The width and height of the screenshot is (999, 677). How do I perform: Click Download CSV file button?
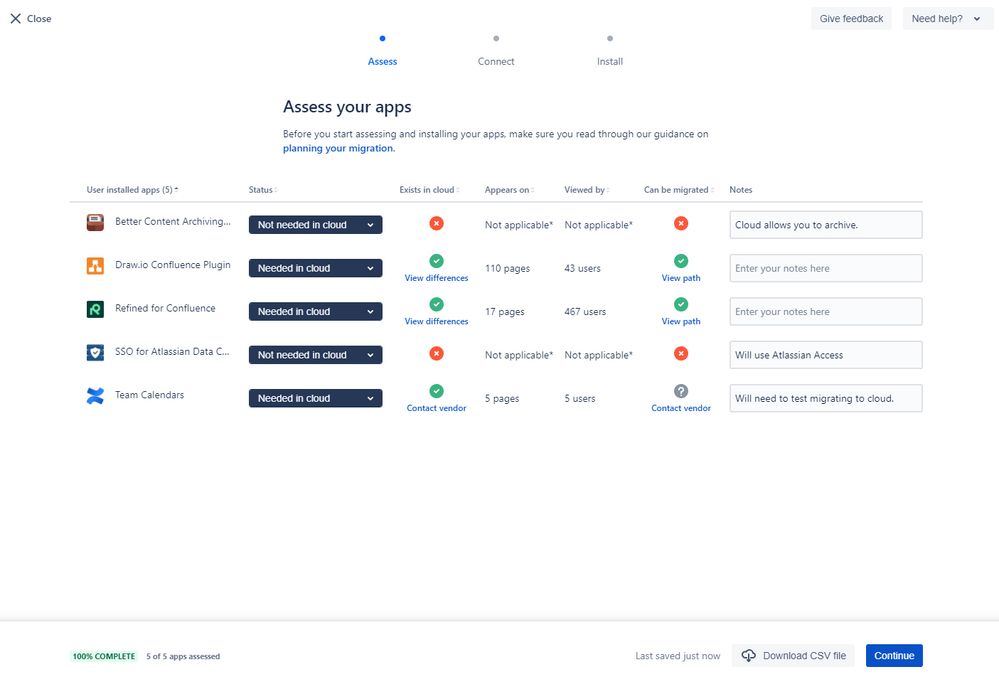click(795, 655)
